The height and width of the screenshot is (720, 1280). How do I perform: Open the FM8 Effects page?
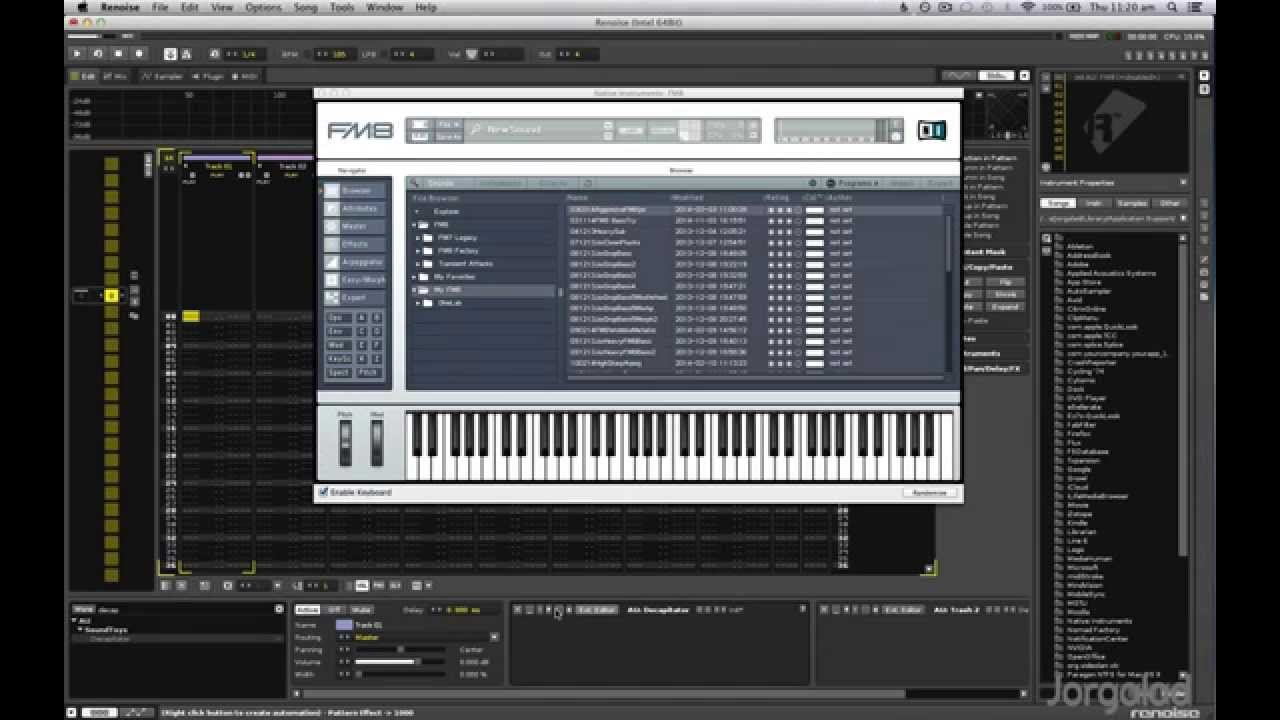[355, 244]
